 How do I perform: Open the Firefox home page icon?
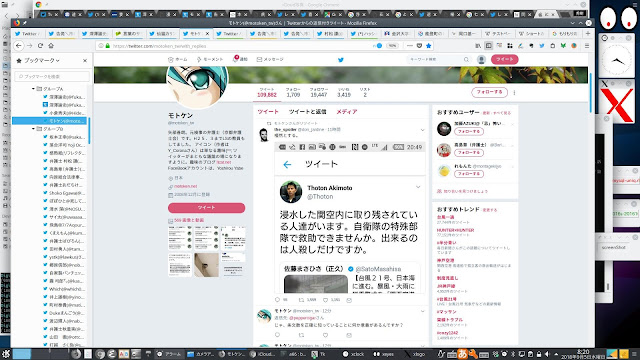[x=51, y=46]
